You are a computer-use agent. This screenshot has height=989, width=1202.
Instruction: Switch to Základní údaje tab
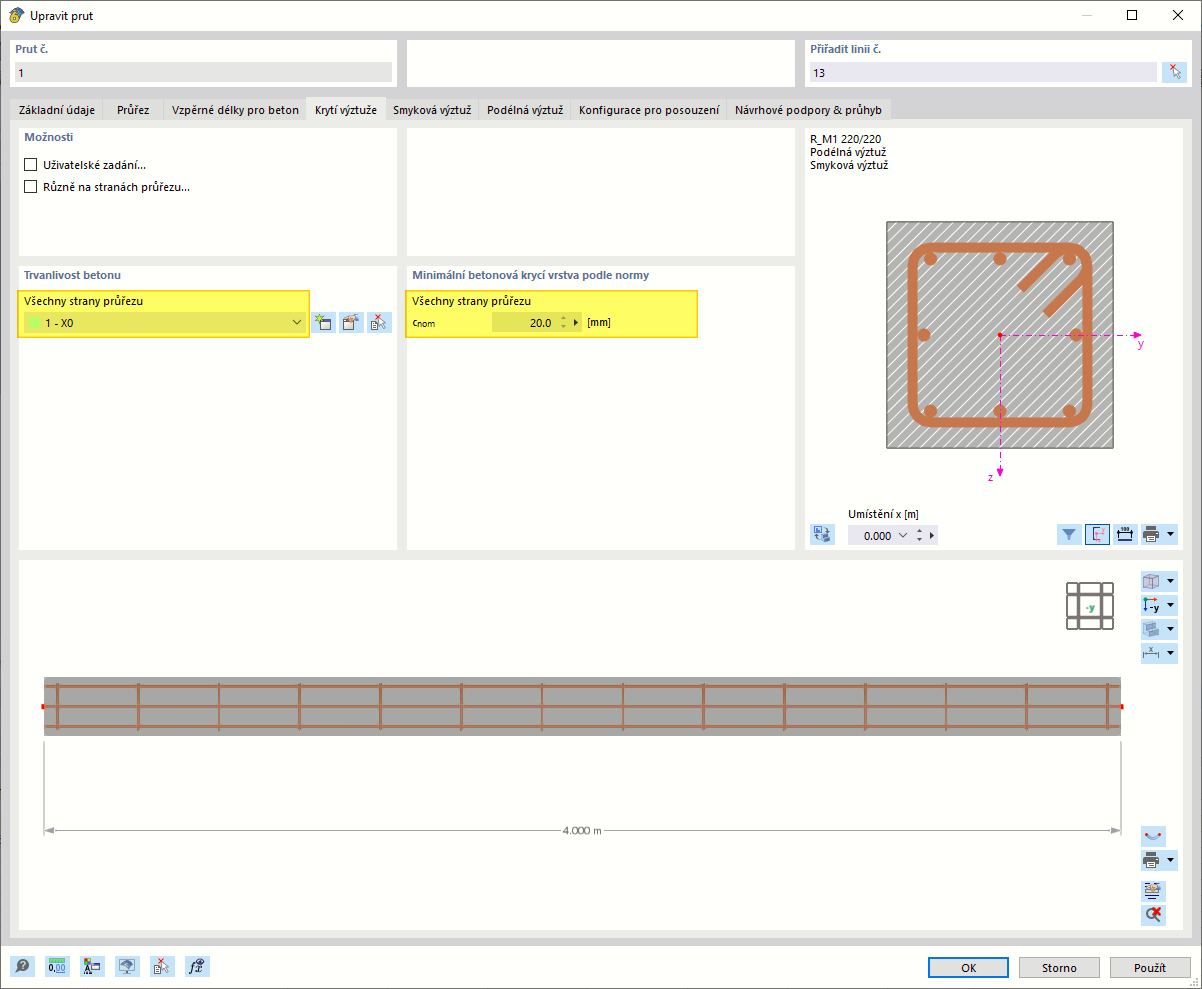[x=57, y=110]
